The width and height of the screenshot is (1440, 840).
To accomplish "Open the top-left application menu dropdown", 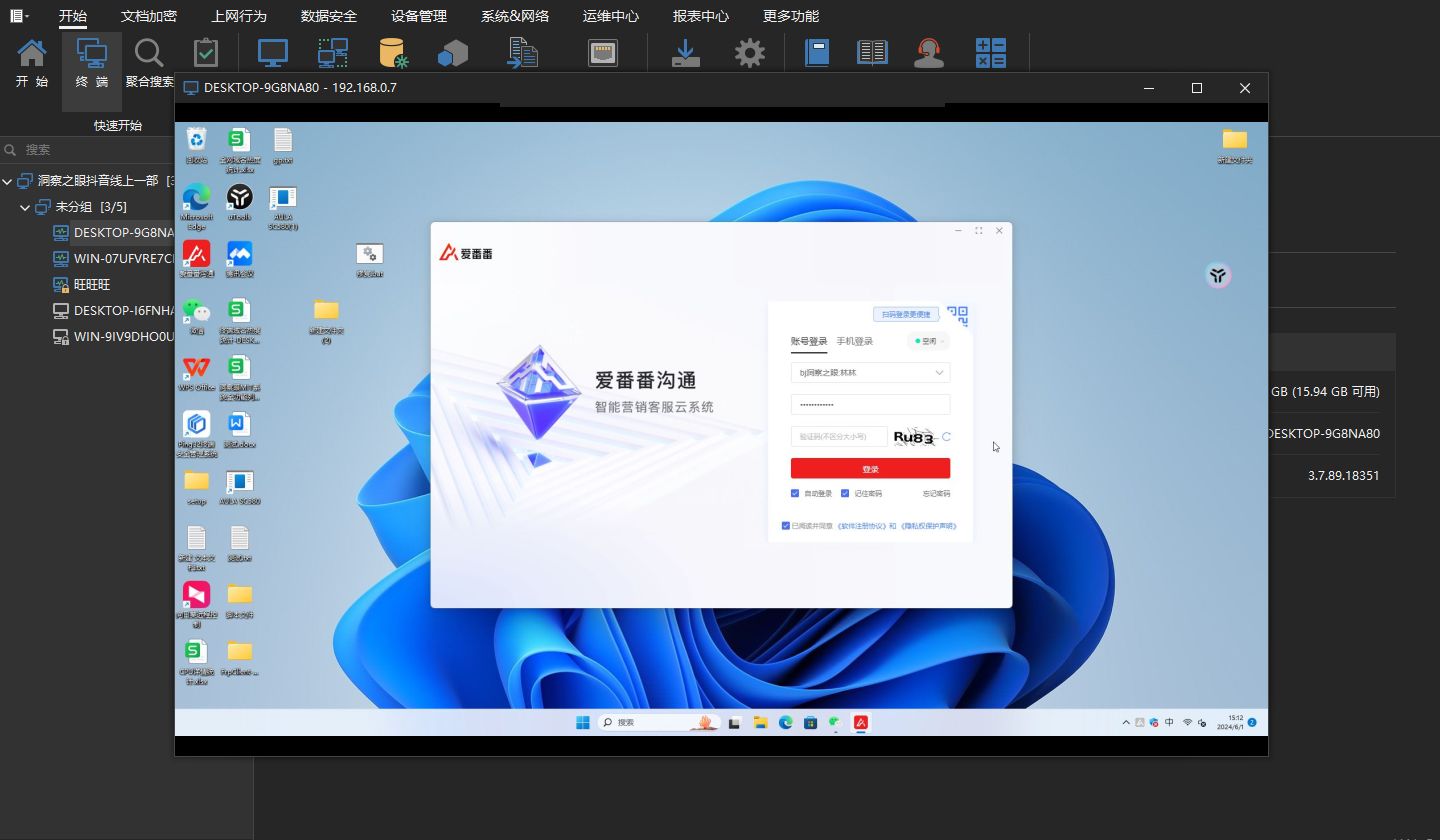I will 19,16.
